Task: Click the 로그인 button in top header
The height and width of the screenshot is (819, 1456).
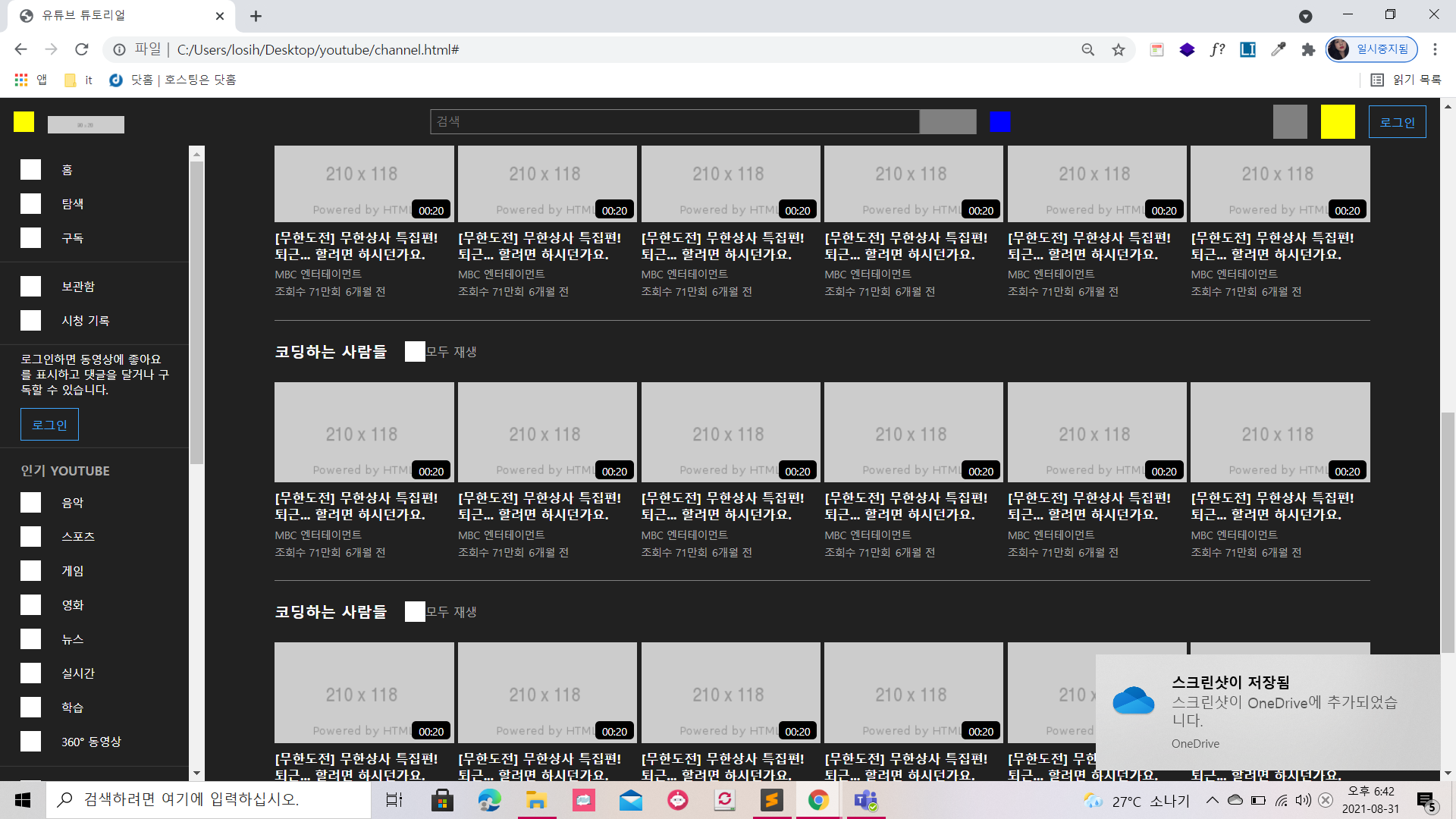Action: click(x=1397, y=122)
